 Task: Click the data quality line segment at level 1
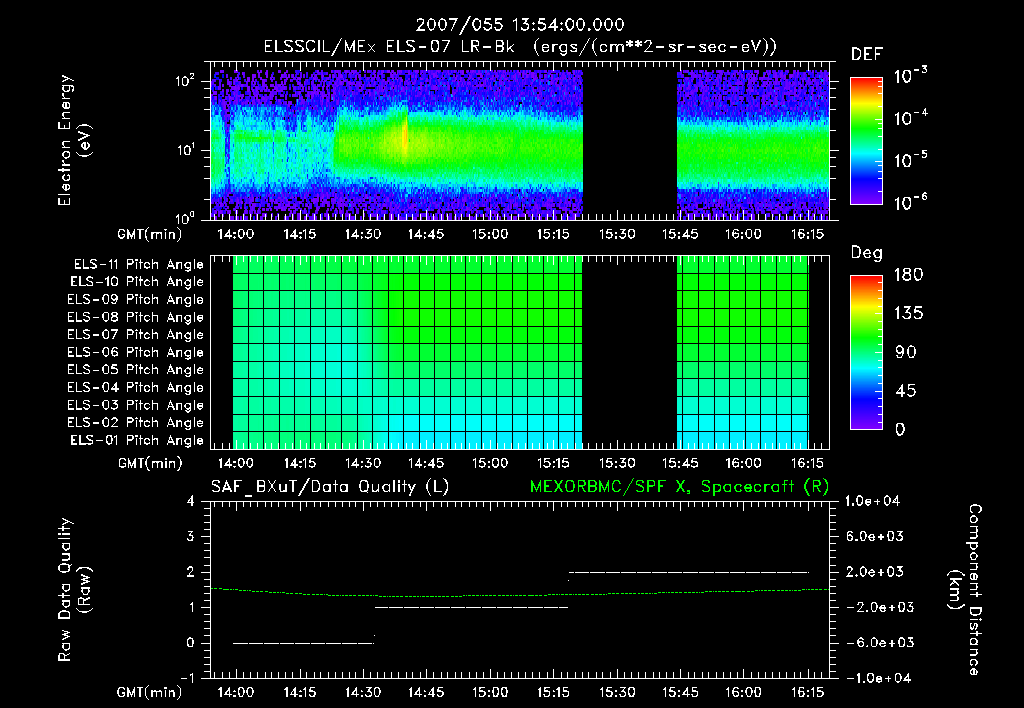[x=472, y=607]
